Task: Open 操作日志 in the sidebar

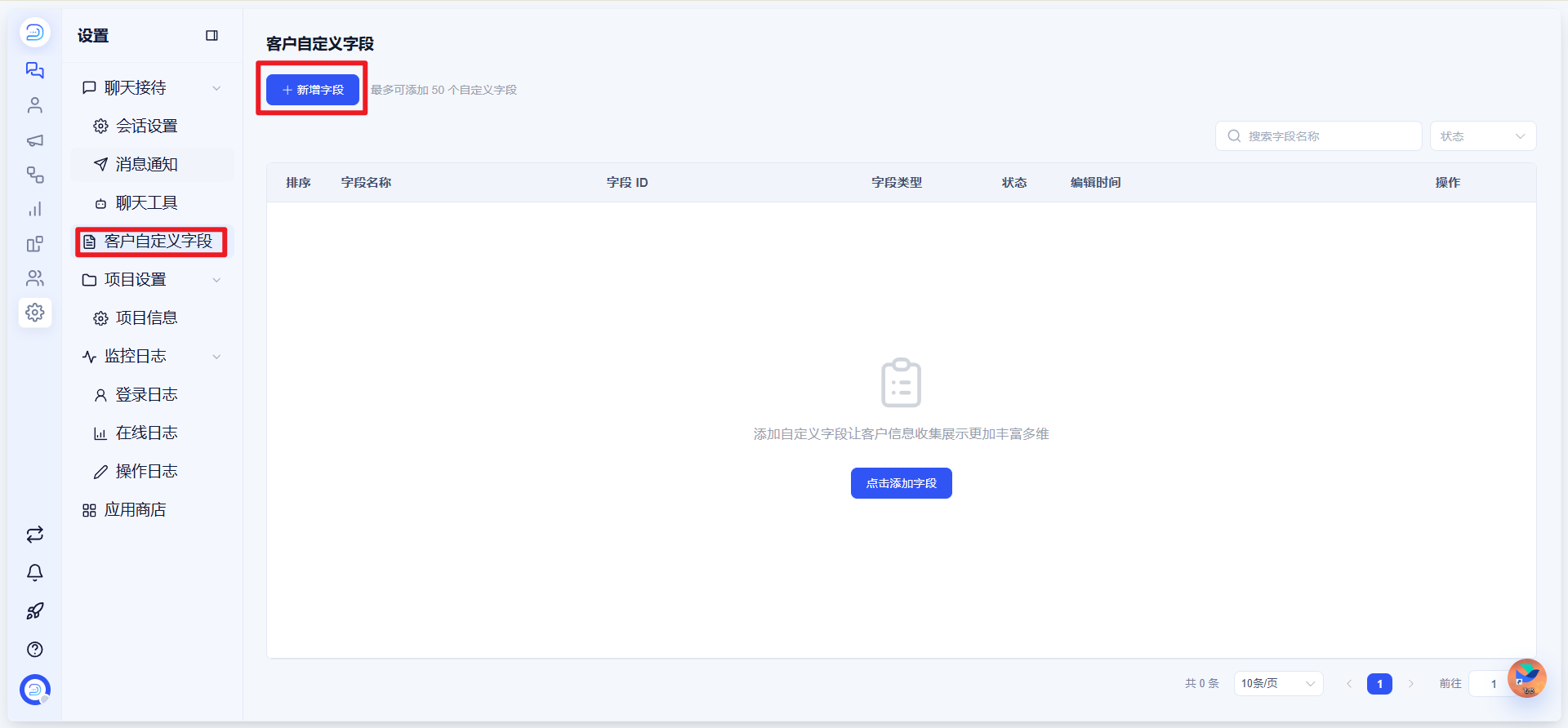Action: 151,472
